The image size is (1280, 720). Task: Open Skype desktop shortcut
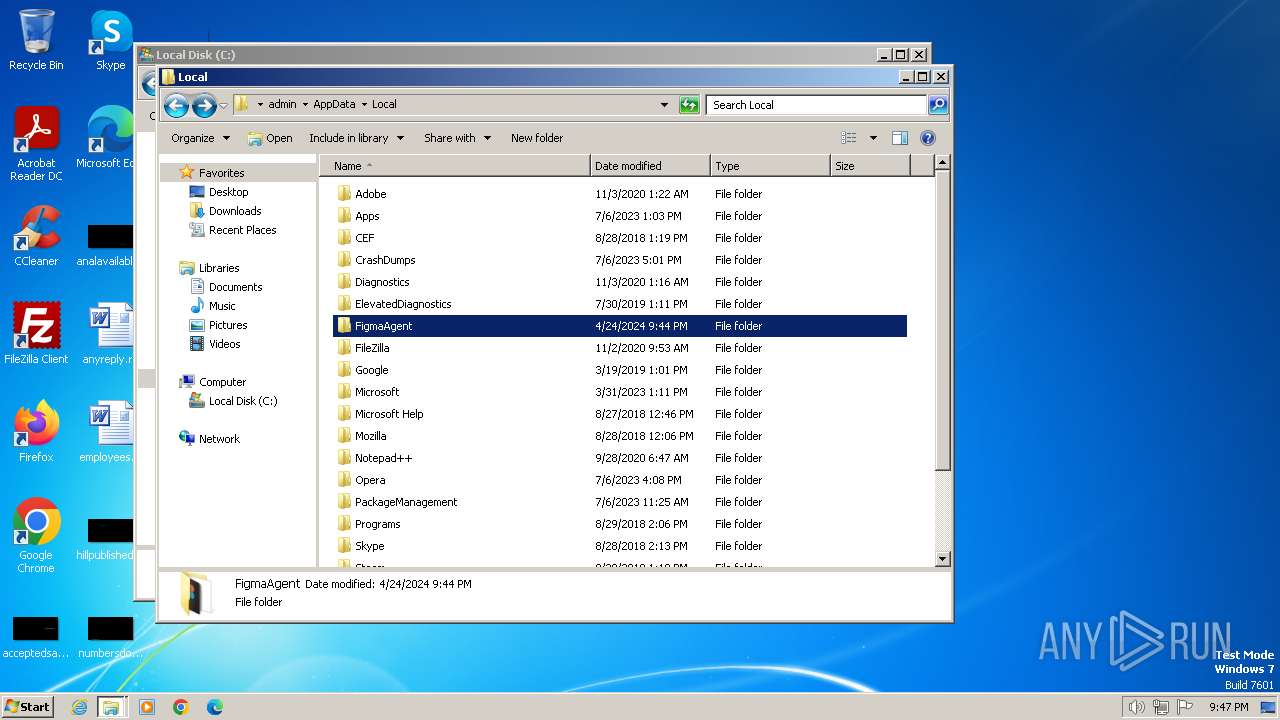pyautogui.click(x=110, y=40)
